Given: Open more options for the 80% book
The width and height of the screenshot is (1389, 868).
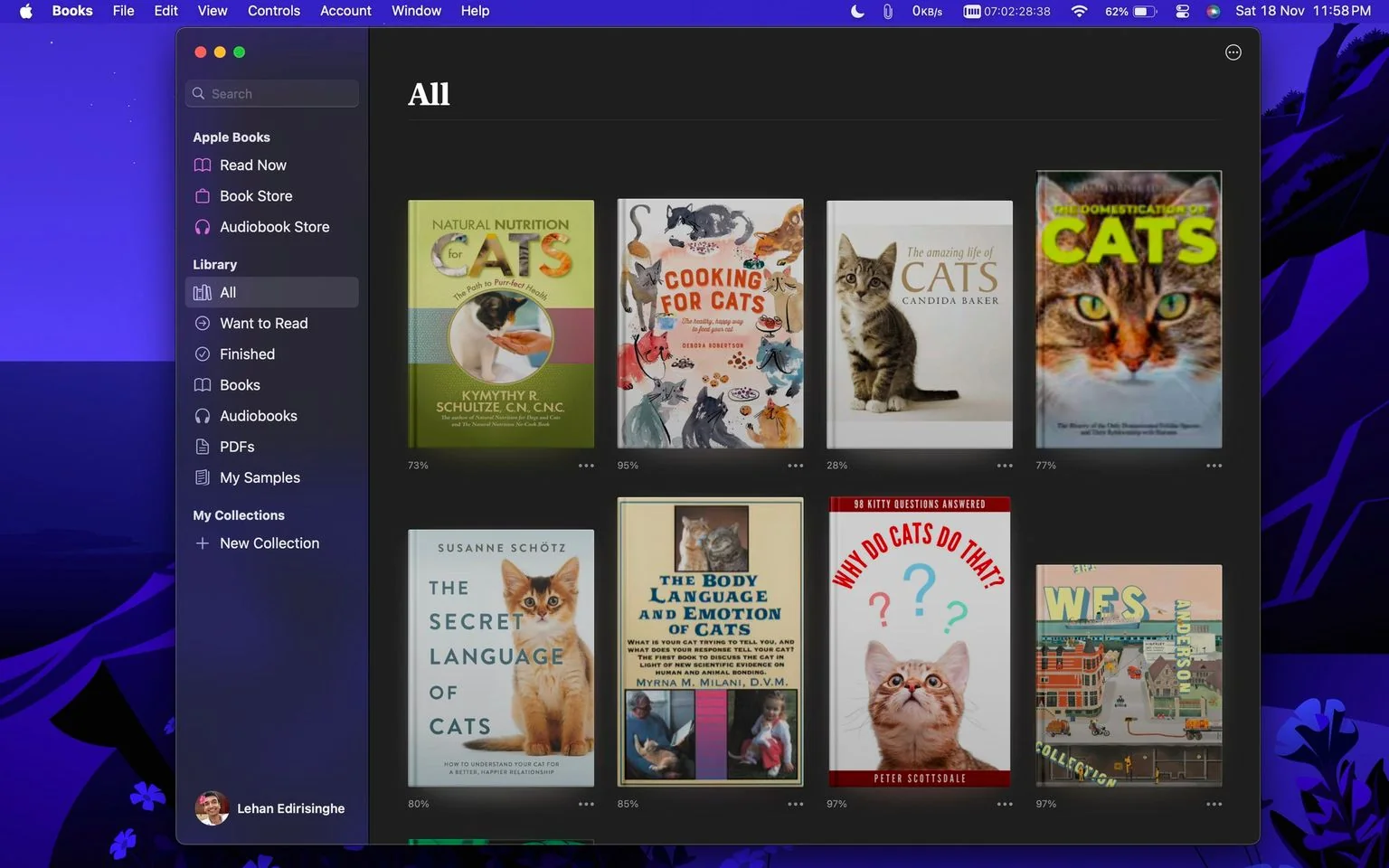Looking at the screenshot, I should [586, 804].
